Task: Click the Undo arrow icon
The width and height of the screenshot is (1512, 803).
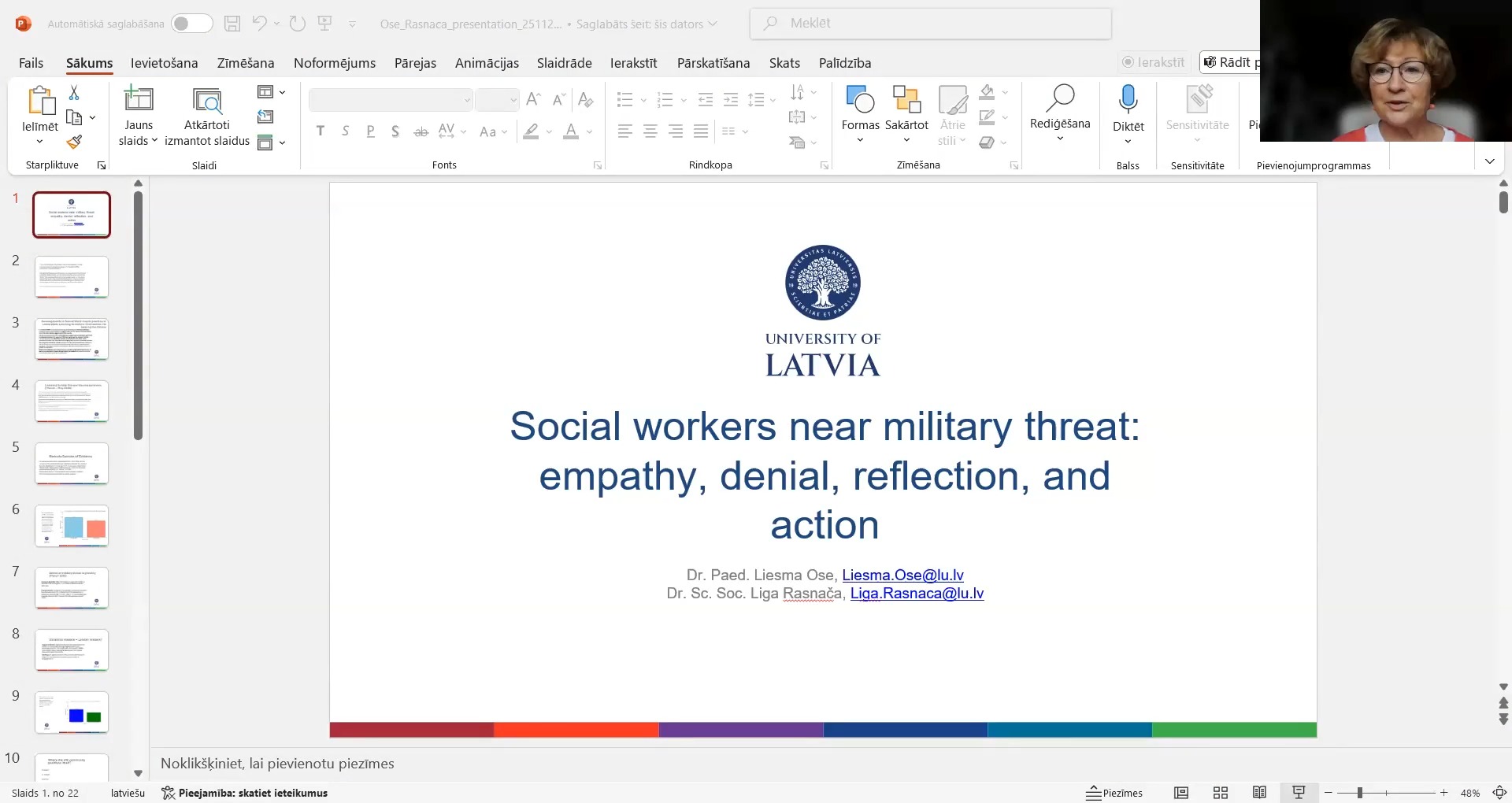Action: tap(259, 24)
